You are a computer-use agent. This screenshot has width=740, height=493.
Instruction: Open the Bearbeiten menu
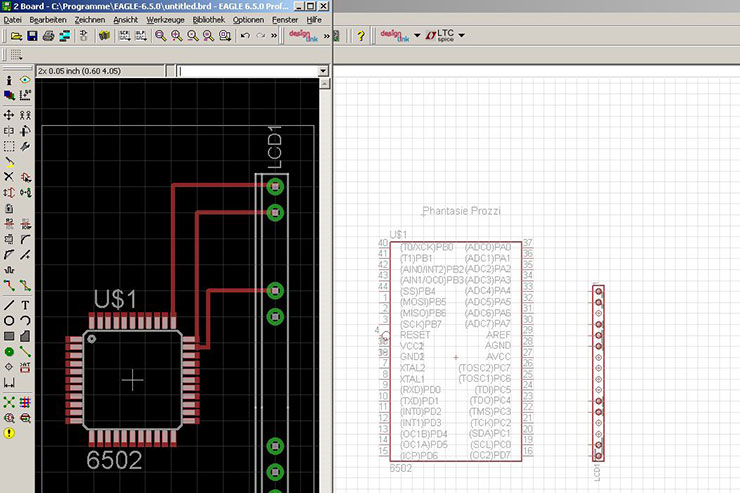pos(48,20)
